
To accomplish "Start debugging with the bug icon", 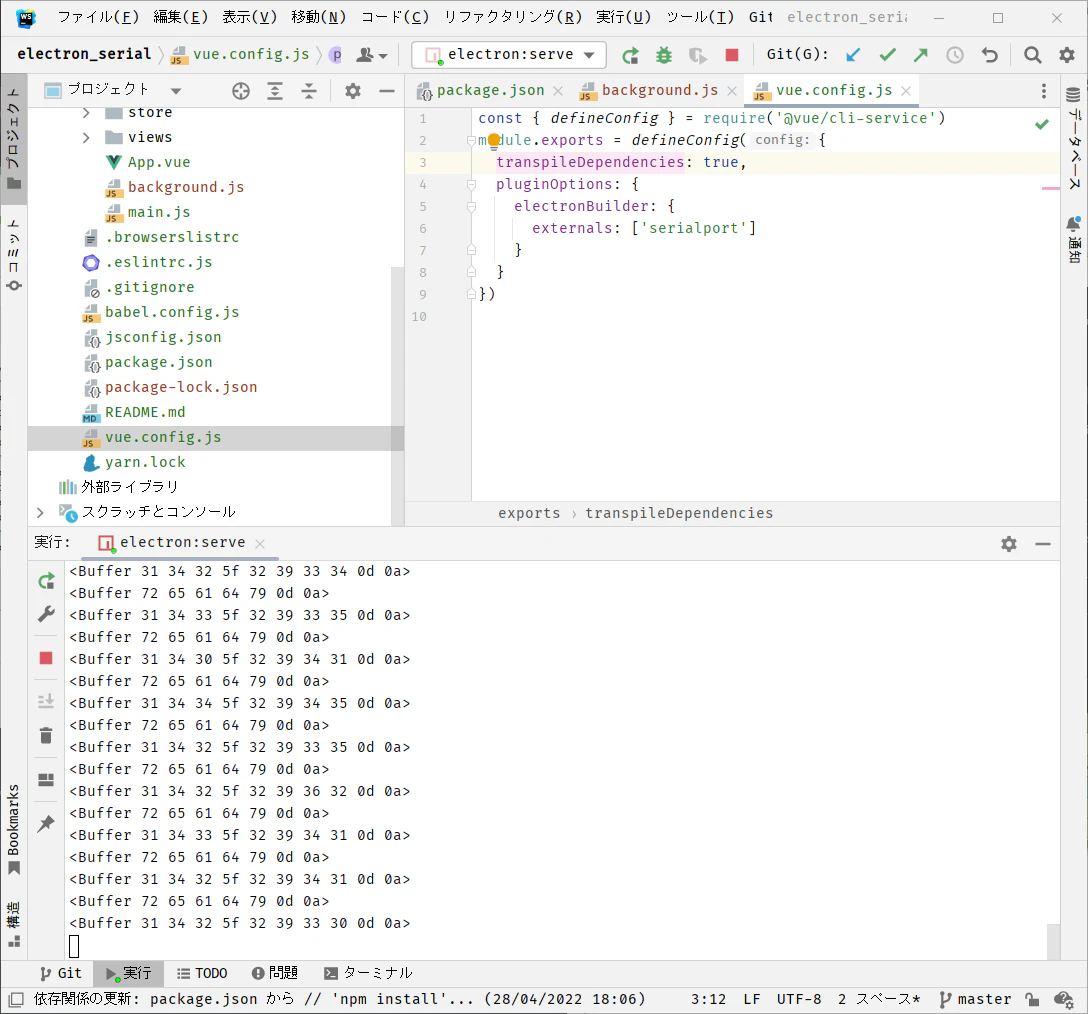I will click(664, 55).
